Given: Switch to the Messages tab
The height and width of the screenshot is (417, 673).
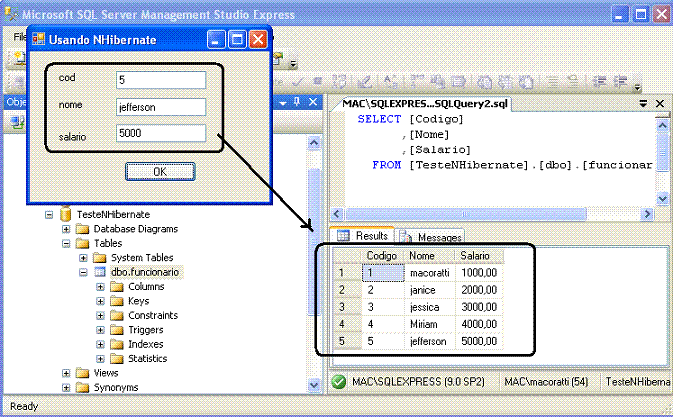Looking at the screenshot, I should pos(430,236).
